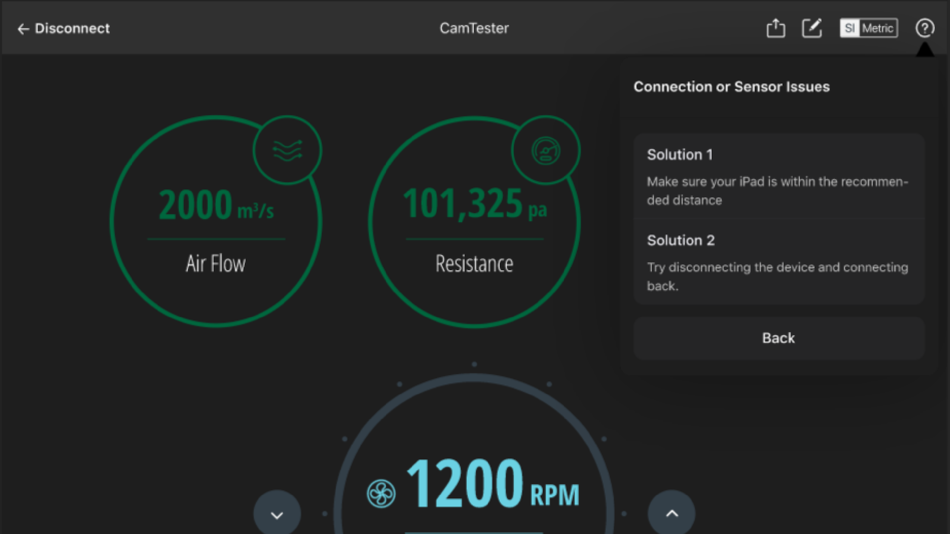Screen dimensions: 950x534
Task: Click the fan icon beside 1200 RPM
Action: (x=381, y=493)
